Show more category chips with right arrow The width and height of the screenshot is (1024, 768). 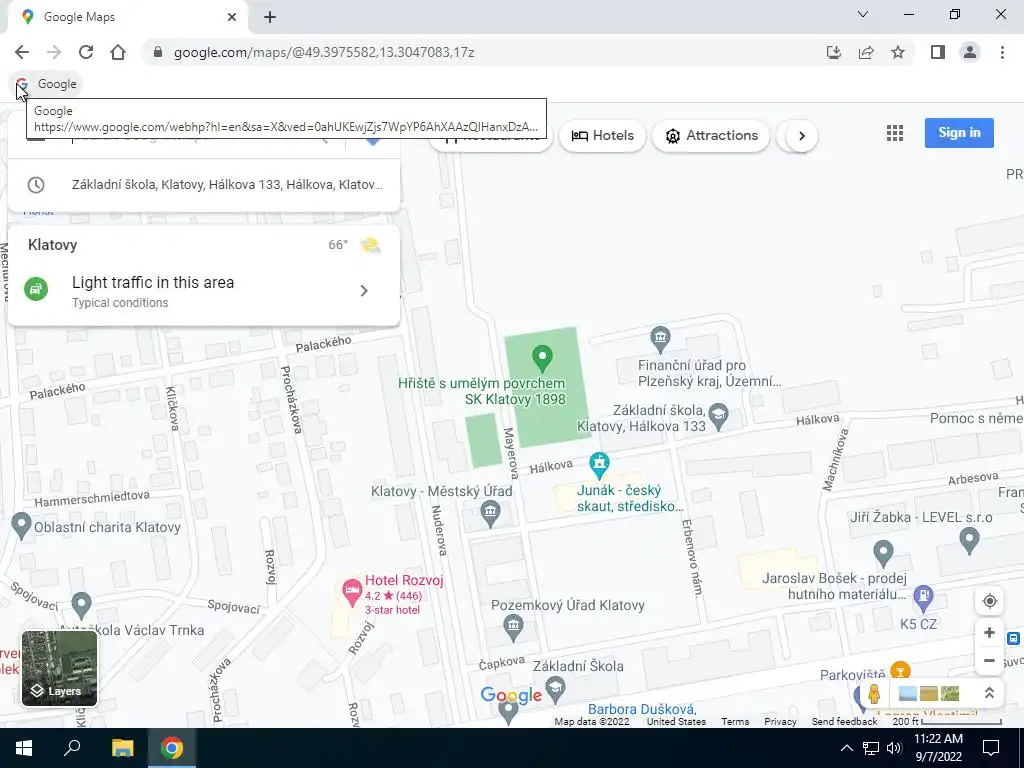click(x=801, y=136)
